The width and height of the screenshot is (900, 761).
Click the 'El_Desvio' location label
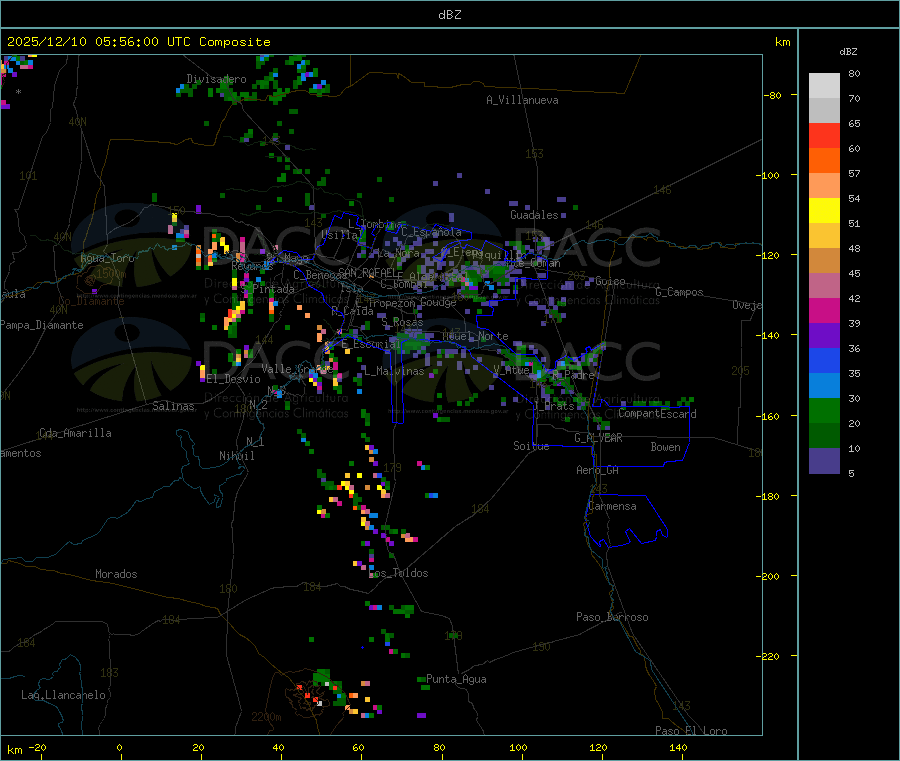pyautogui.click(x=234, y=379)
